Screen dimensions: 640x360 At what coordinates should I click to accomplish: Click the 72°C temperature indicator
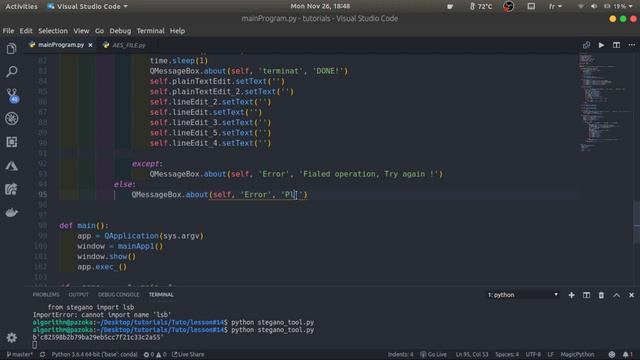[x=481, y=6]
